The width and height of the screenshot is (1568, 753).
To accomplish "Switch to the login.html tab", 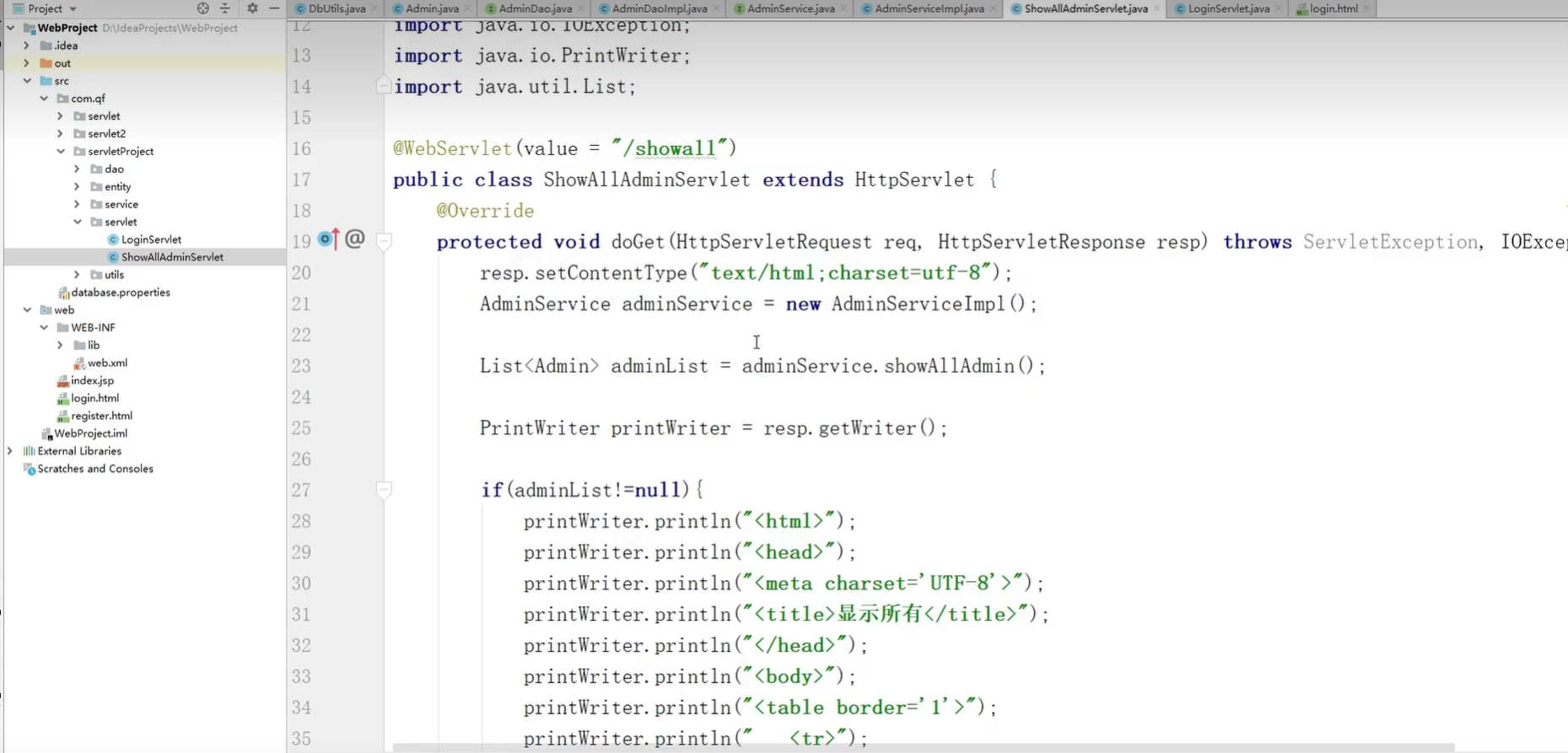I will coord(1333,8).
